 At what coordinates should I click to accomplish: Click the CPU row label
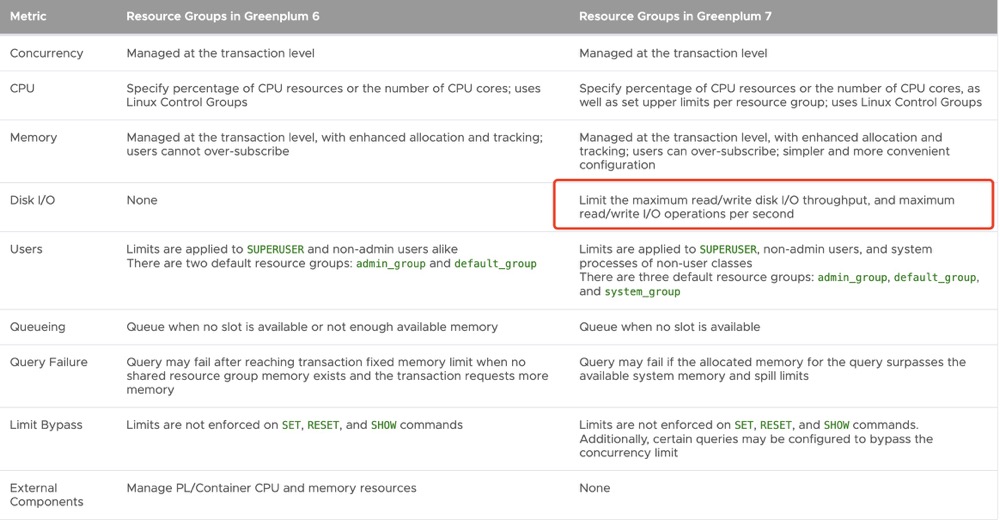22,88
